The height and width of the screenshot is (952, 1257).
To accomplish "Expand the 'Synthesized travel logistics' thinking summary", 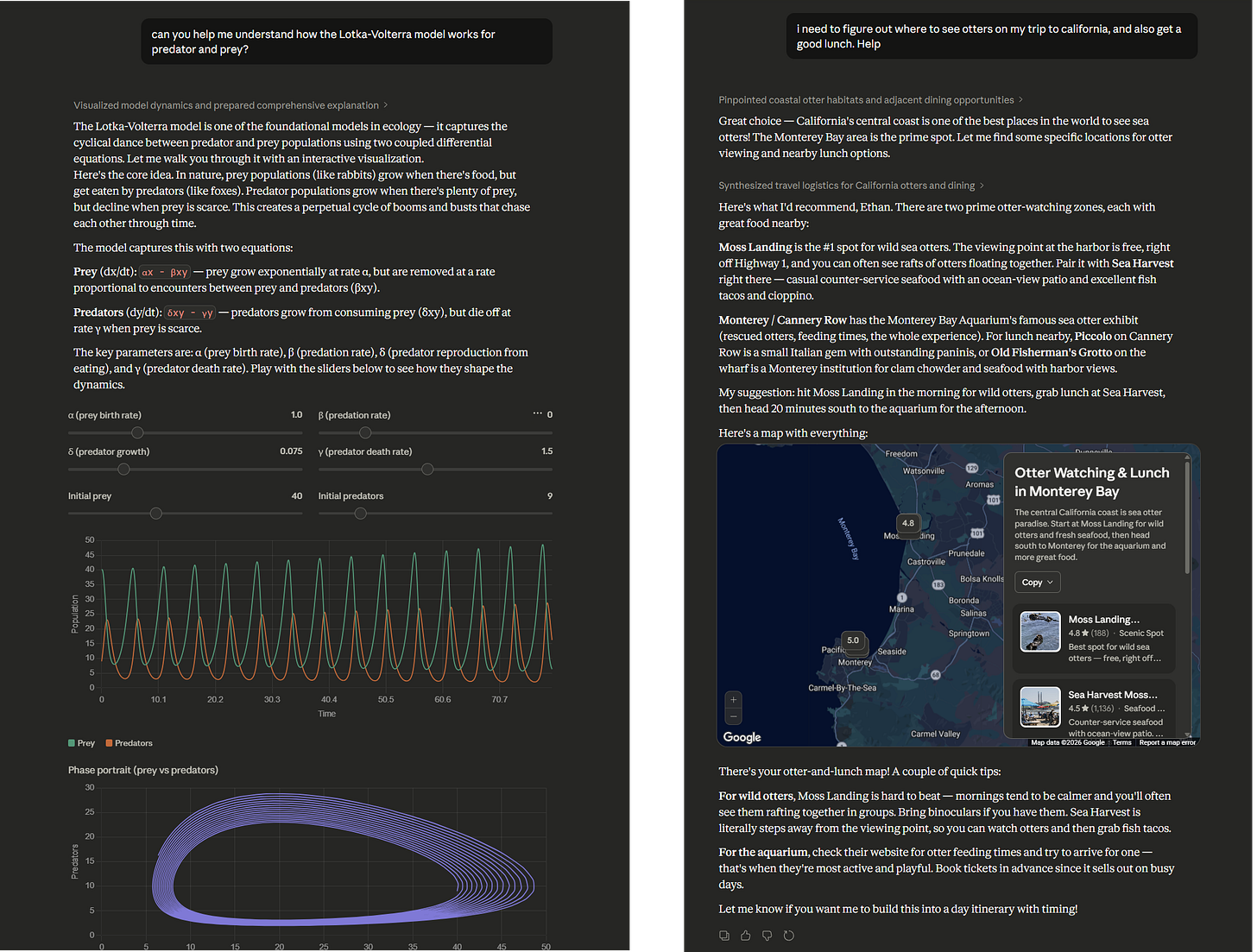I will tap(851, 186).
